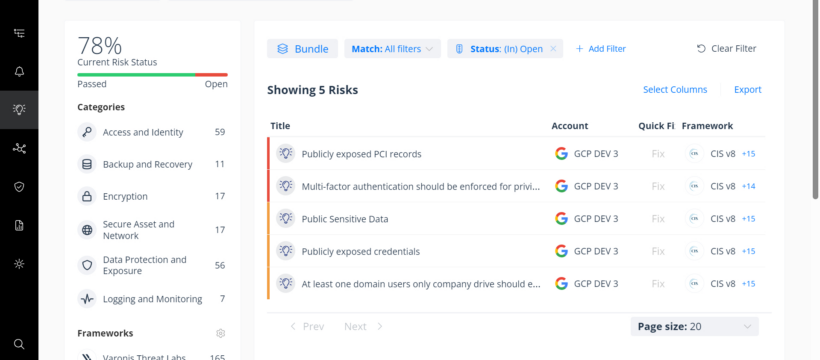This screenshot has width=820, height=360.
Task: Remove the Status (In) Open filter
Action: [553, 49]
